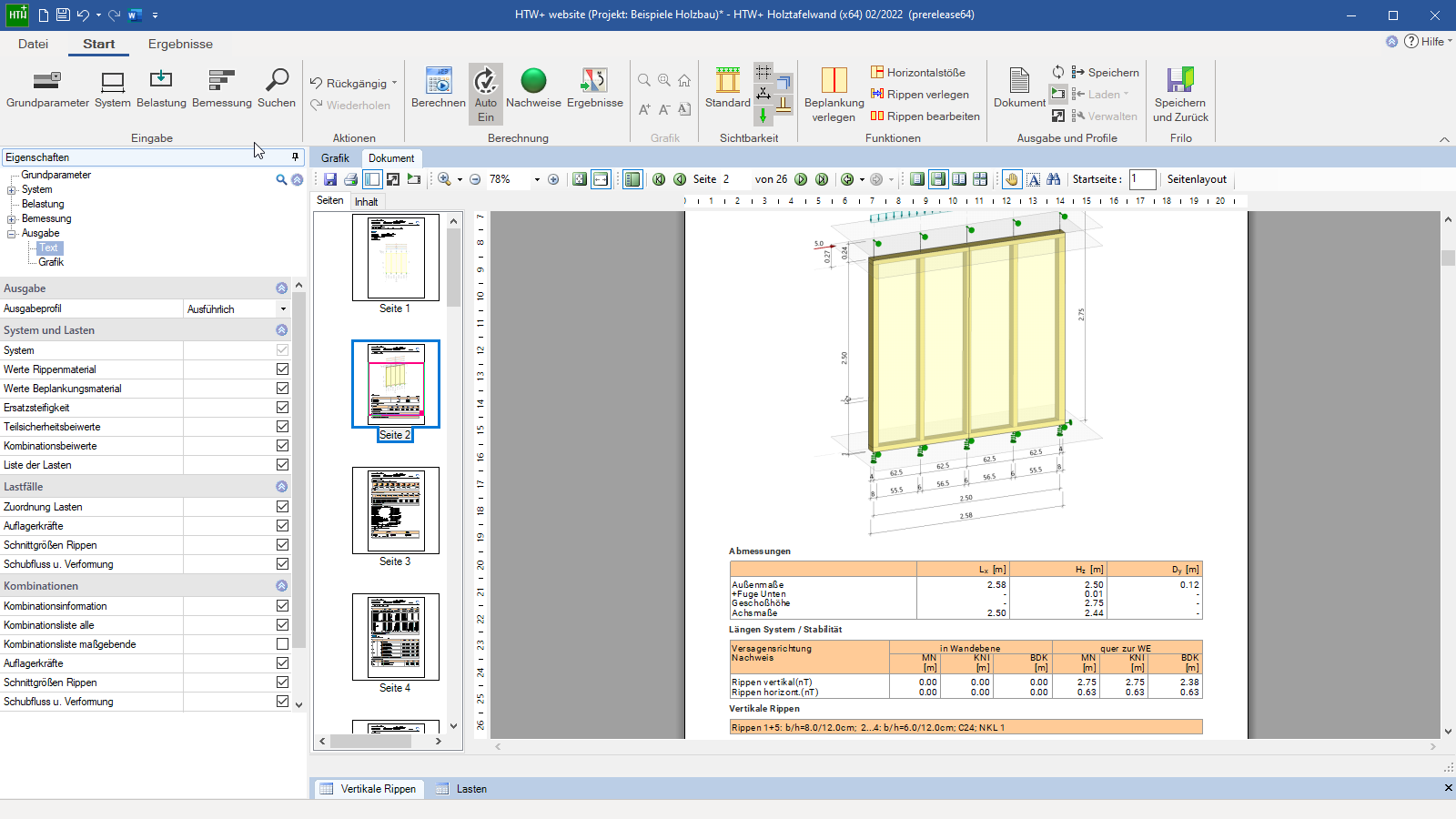Toggle the blue sheathing visibility icon
This screenshot has width=1456, height=819.
pos(784,82)
